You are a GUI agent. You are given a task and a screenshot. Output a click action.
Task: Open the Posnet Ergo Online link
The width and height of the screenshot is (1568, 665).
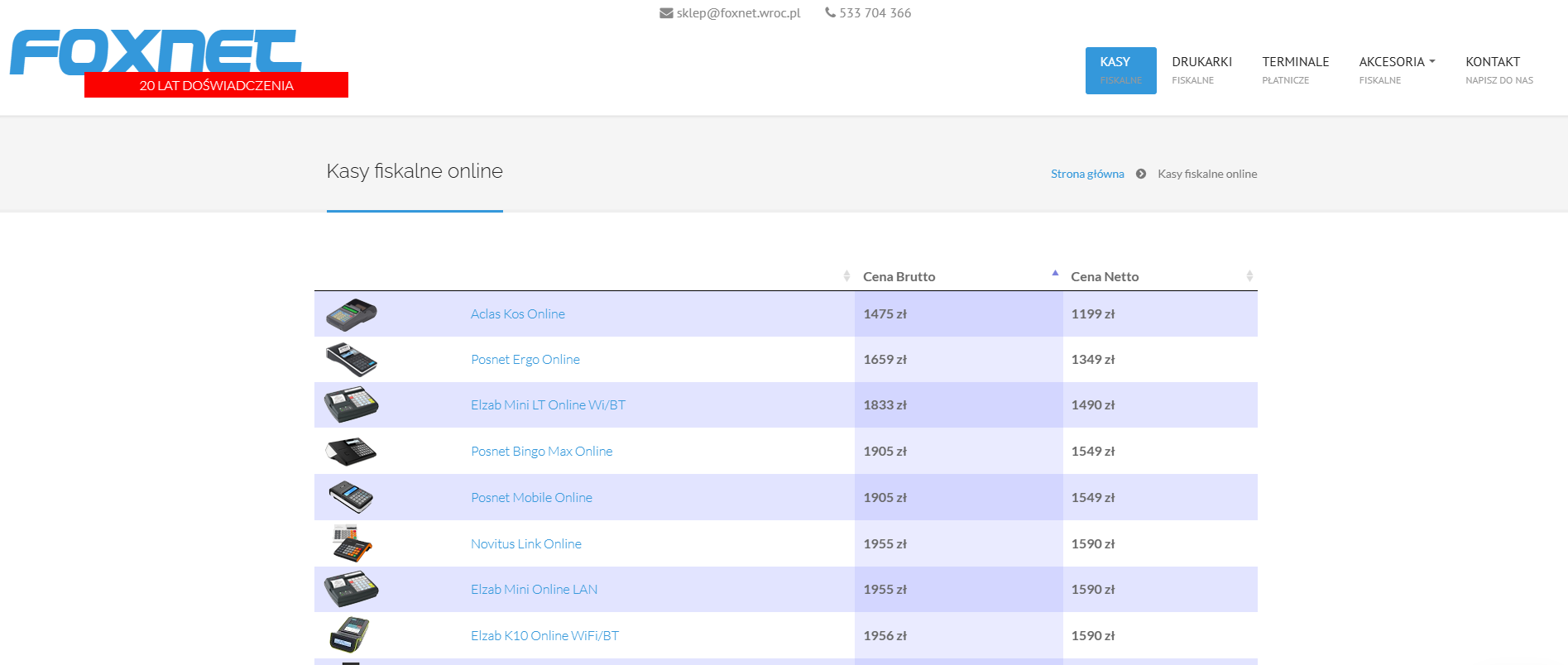click(525, 359)
